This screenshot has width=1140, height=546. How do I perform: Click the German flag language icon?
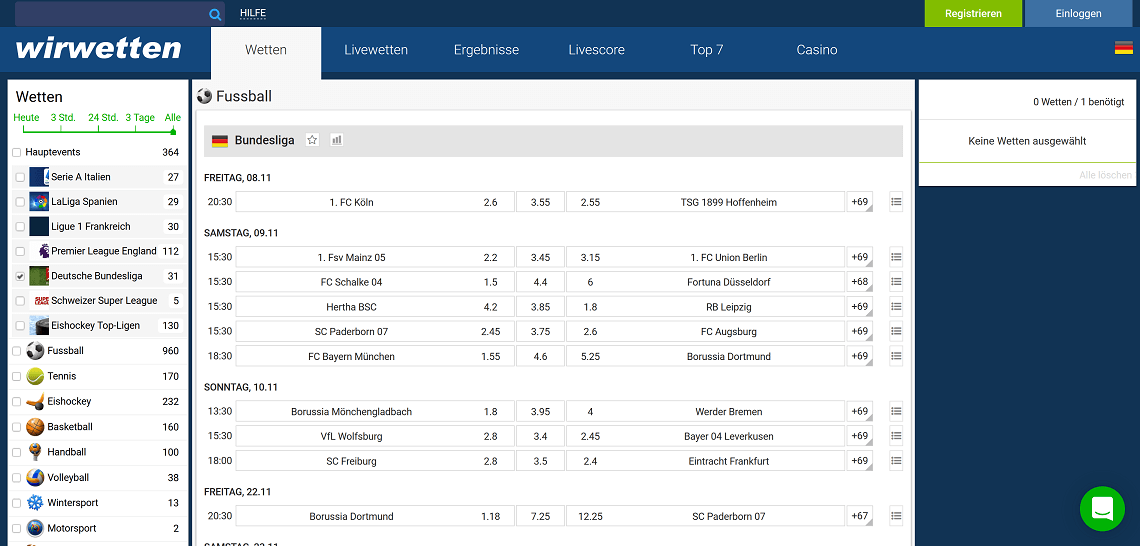coord(1123,48)
